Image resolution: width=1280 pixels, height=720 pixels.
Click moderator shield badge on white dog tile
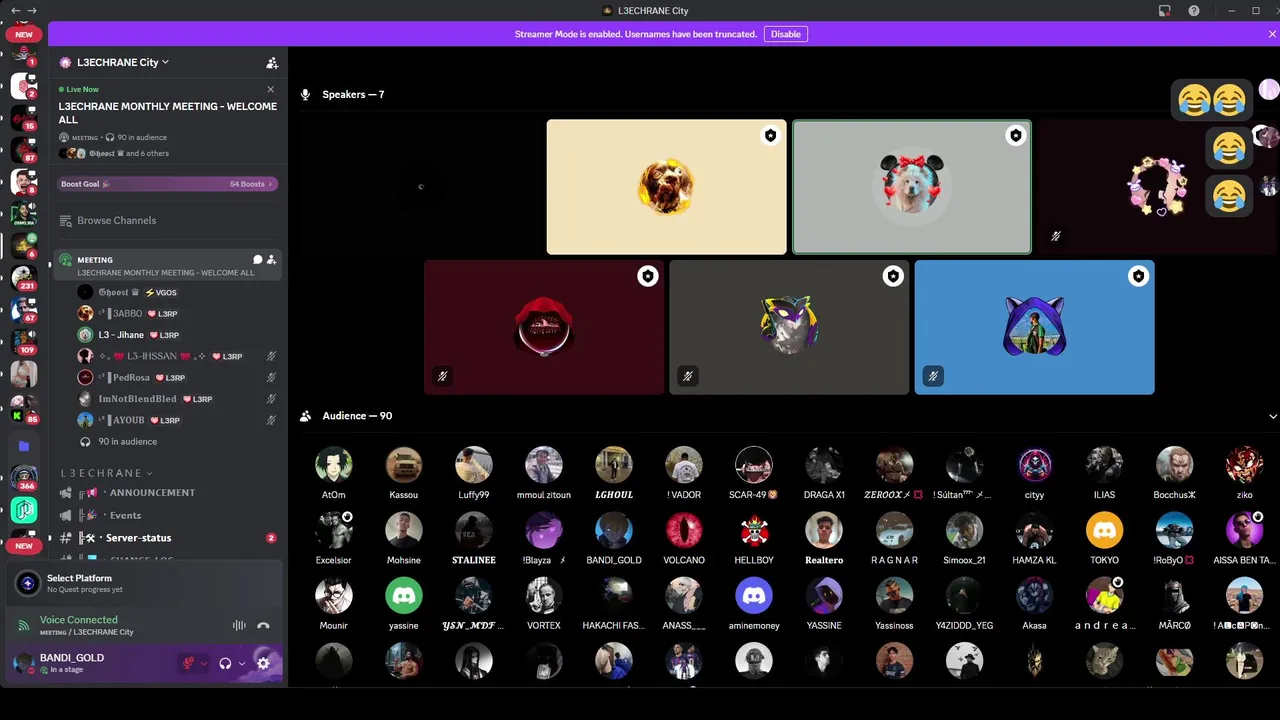[1016, 136]
